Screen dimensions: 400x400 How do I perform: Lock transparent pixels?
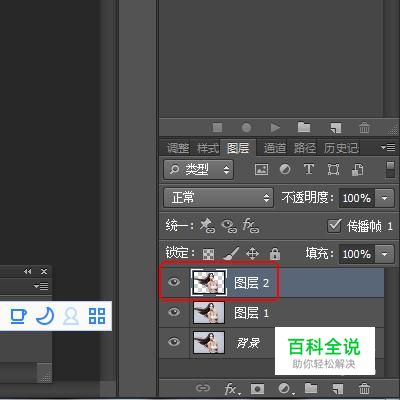(x=208, y=254)
